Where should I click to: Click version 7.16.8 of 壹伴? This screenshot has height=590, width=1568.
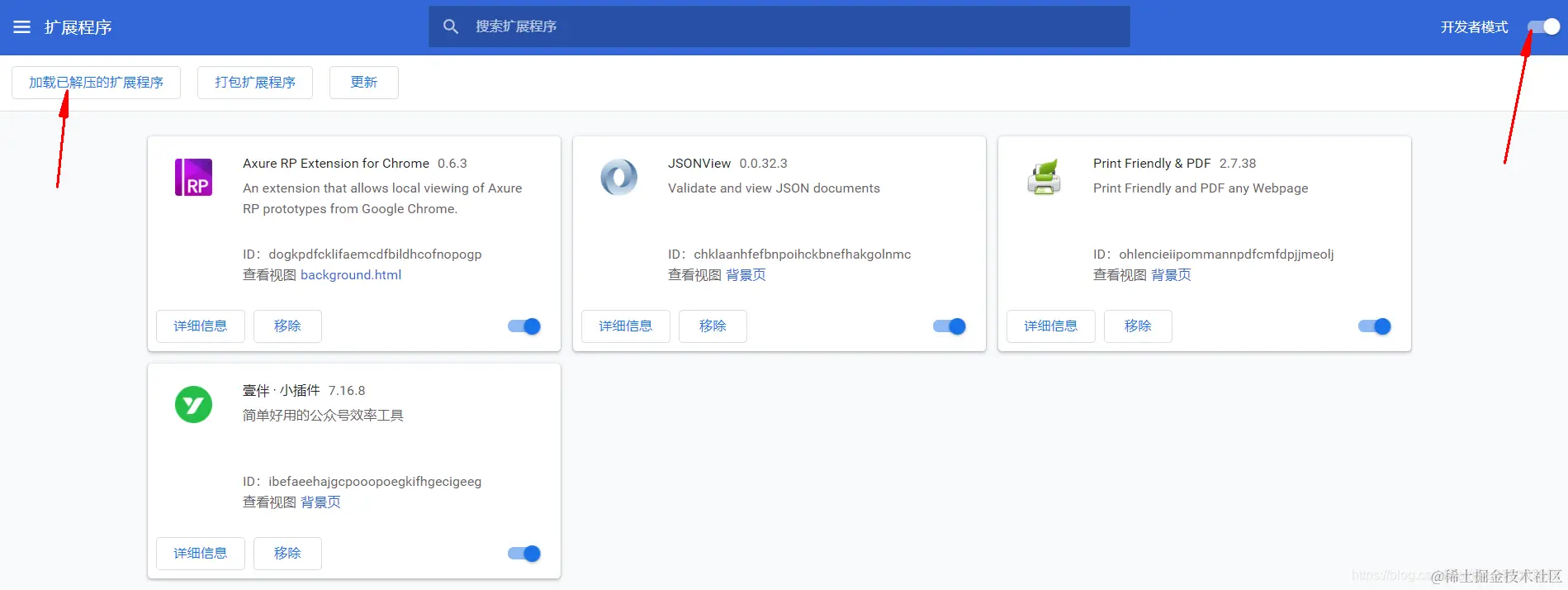[x=347, y=391]
